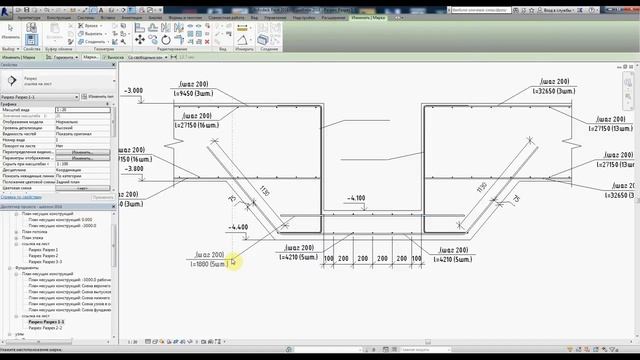Viewport: 640px width, 360px height.
Task: Click the Project Browser vertical scrollbar
Action: (114, 245)
